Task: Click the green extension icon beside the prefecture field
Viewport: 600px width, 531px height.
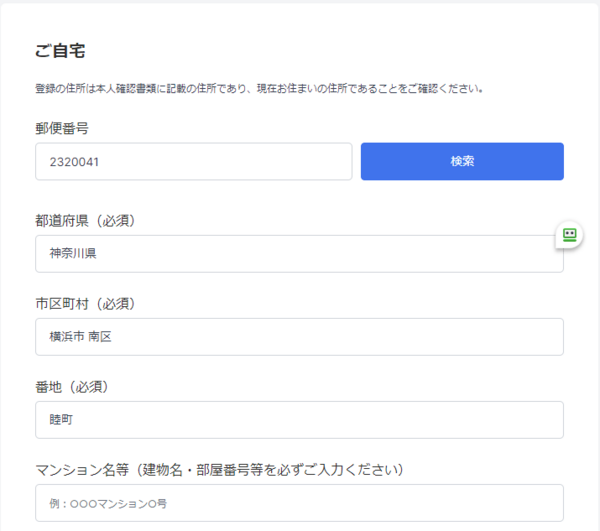Action: coord(569,235)
